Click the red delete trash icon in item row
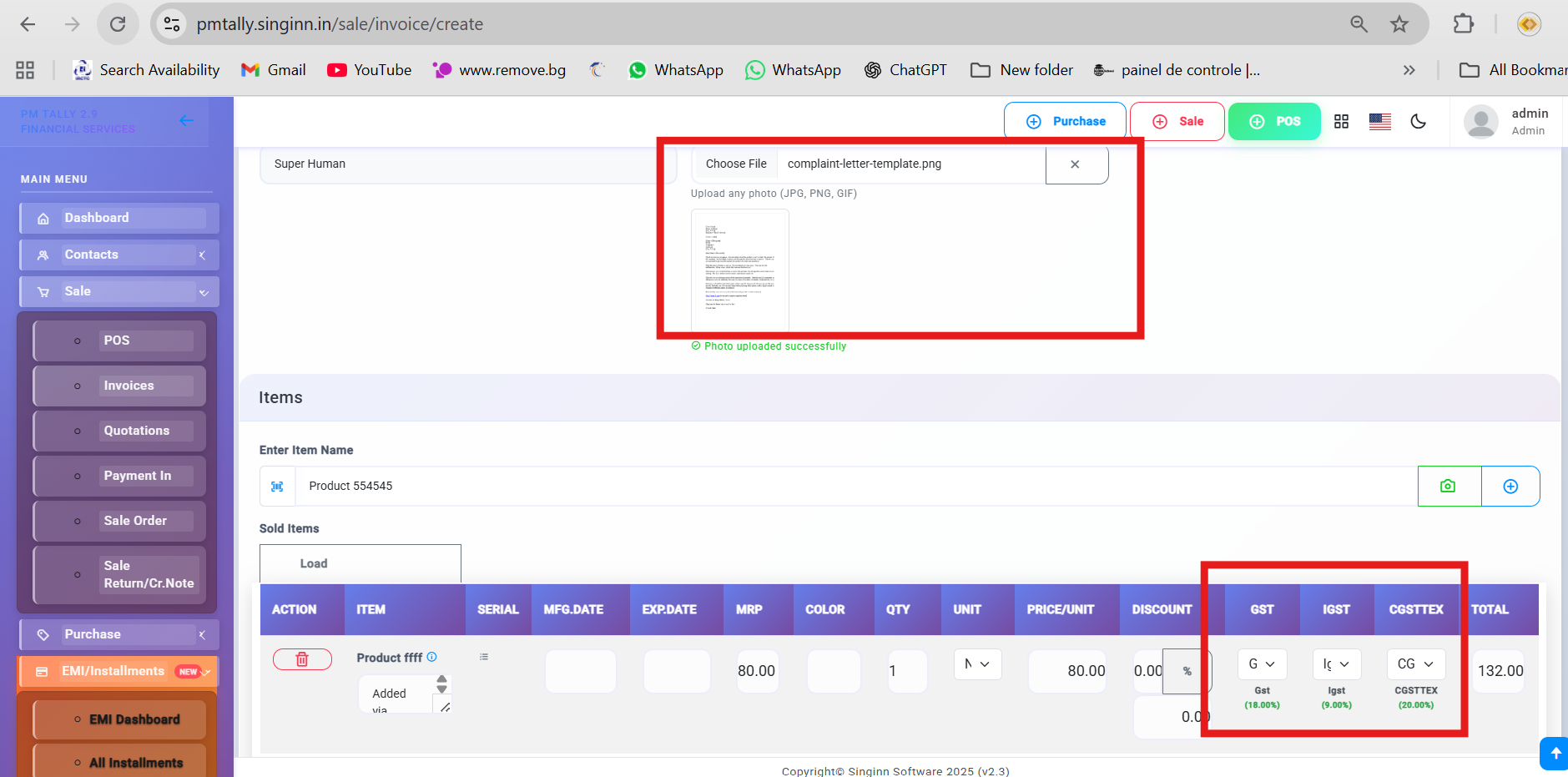The image size is (1568, 777). (x=302, y=659)
